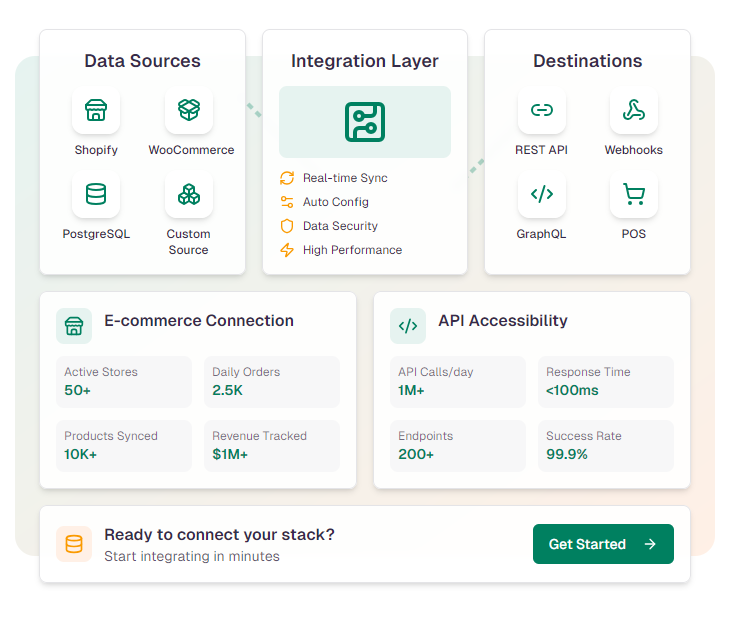Click the High Performance text
The image size is (730, 619).
[x=352, y=250]
